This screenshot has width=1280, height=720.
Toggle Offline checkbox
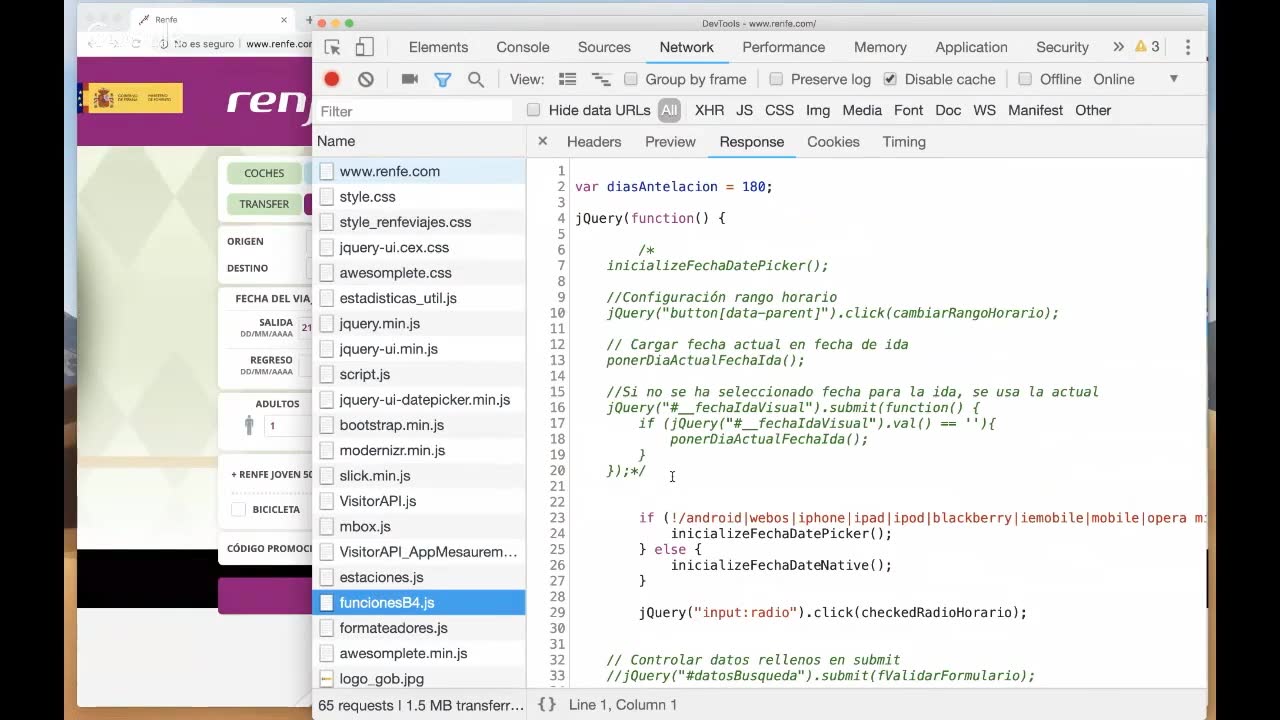pos(1025,79)
